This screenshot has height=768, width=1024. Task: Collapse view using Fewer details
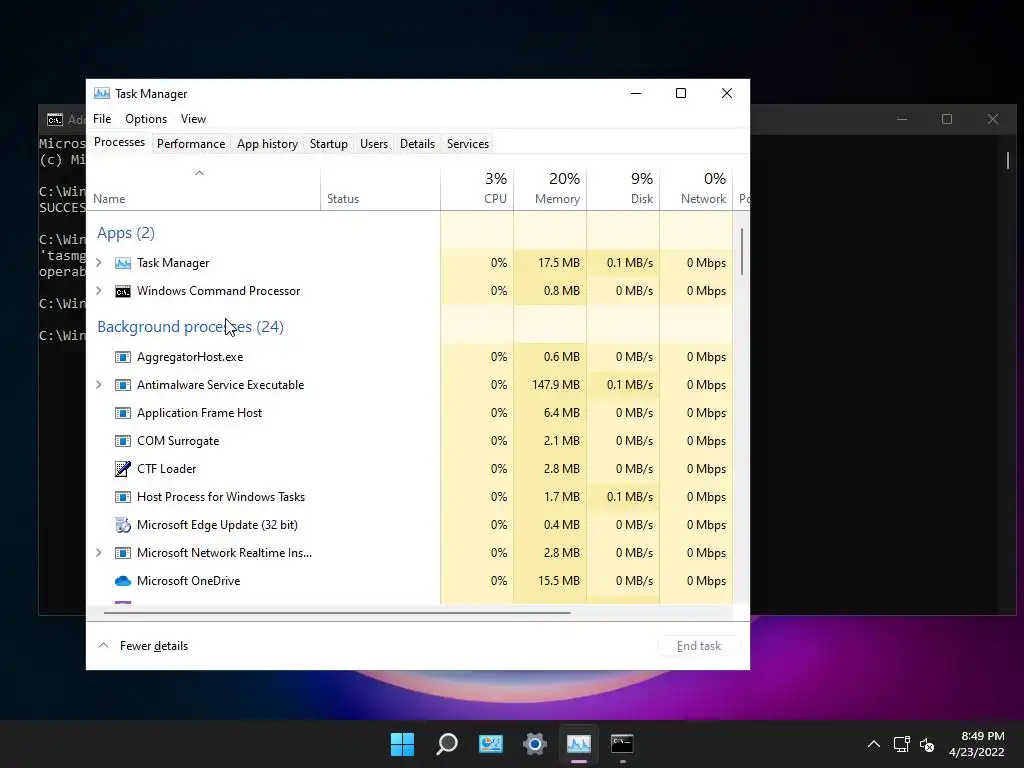[x=143, y=646]
